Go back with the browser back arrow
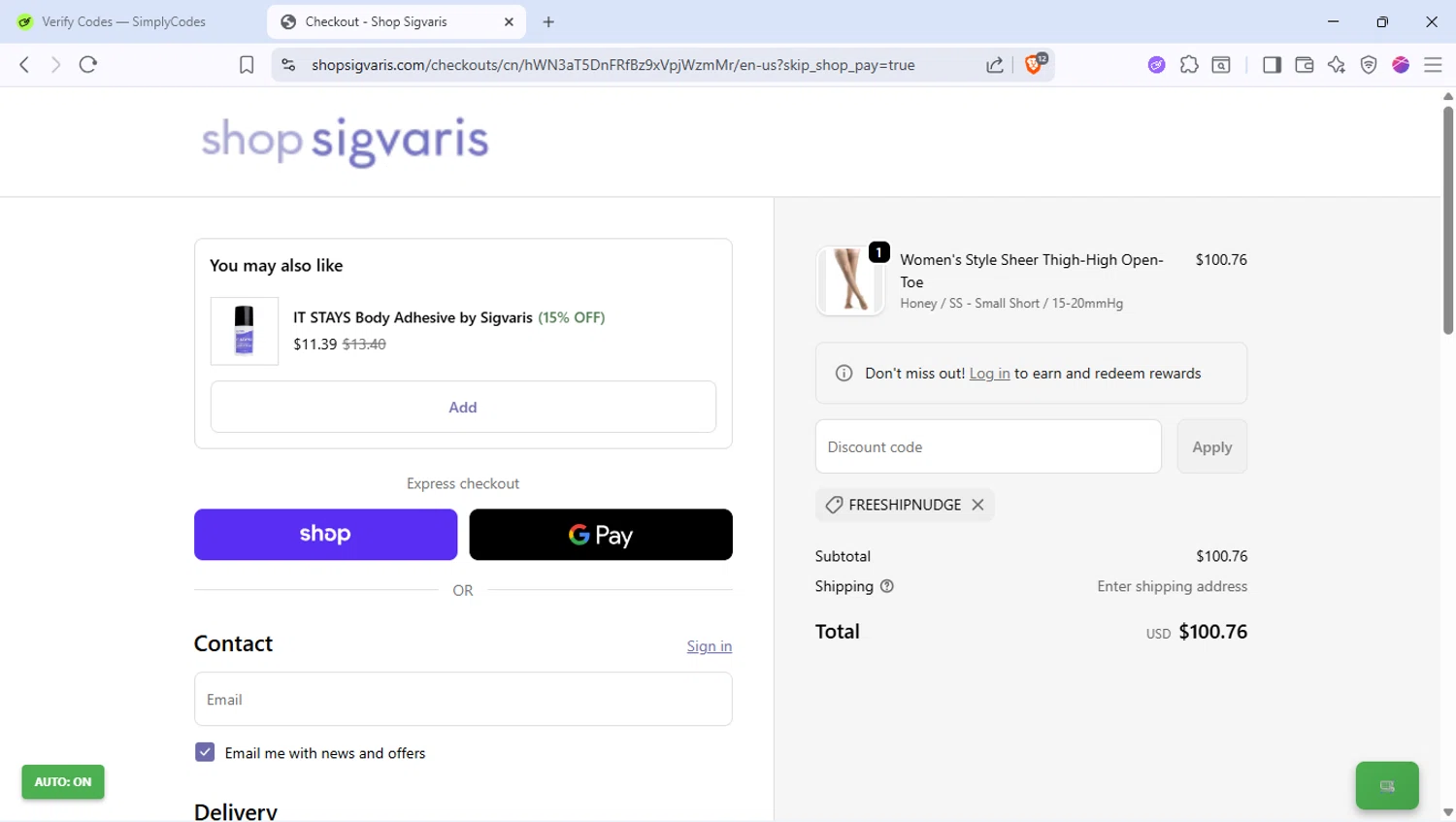Screen dimensions: 1456x822 24,65
